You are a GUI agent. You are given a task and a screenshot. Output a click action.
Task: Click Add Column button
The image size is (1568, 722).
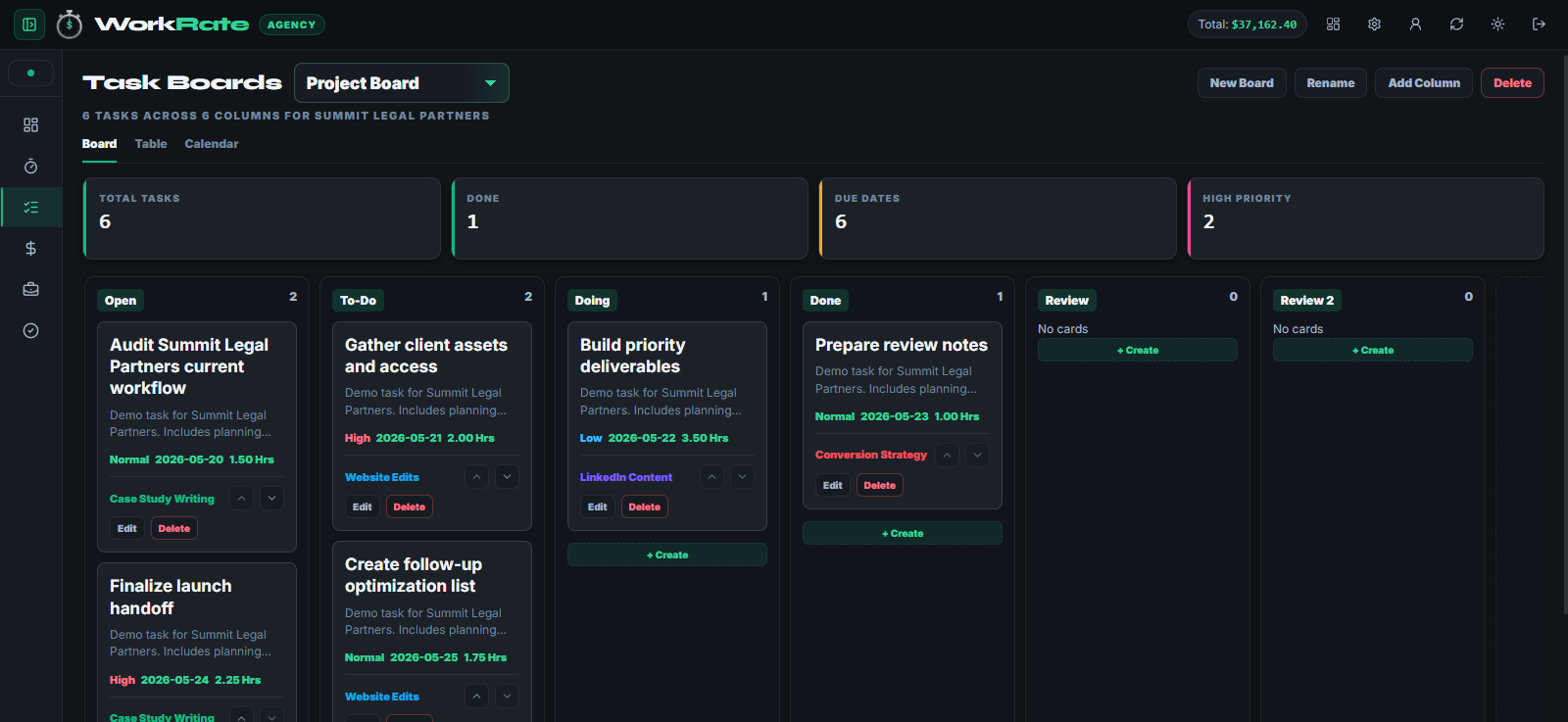pos(1424,83)
